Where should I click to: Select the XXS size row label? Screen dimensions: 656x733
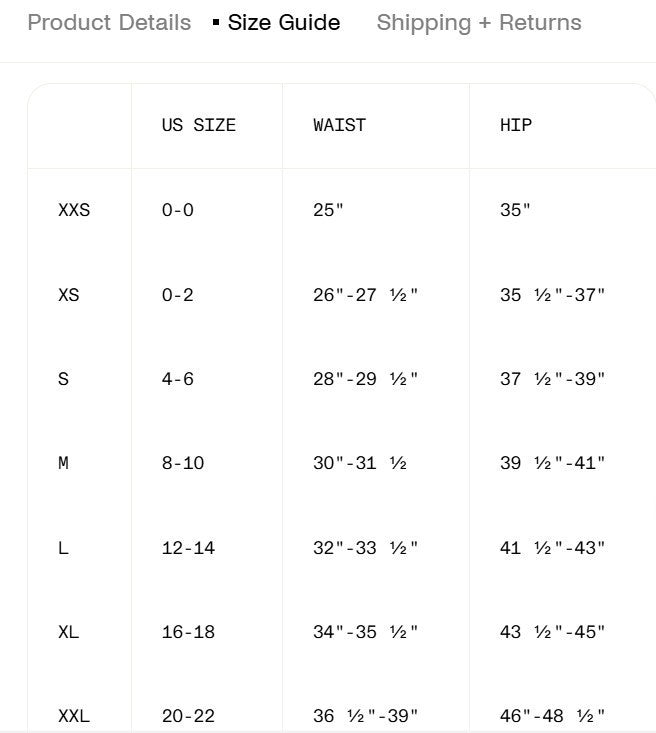point(74,210)
